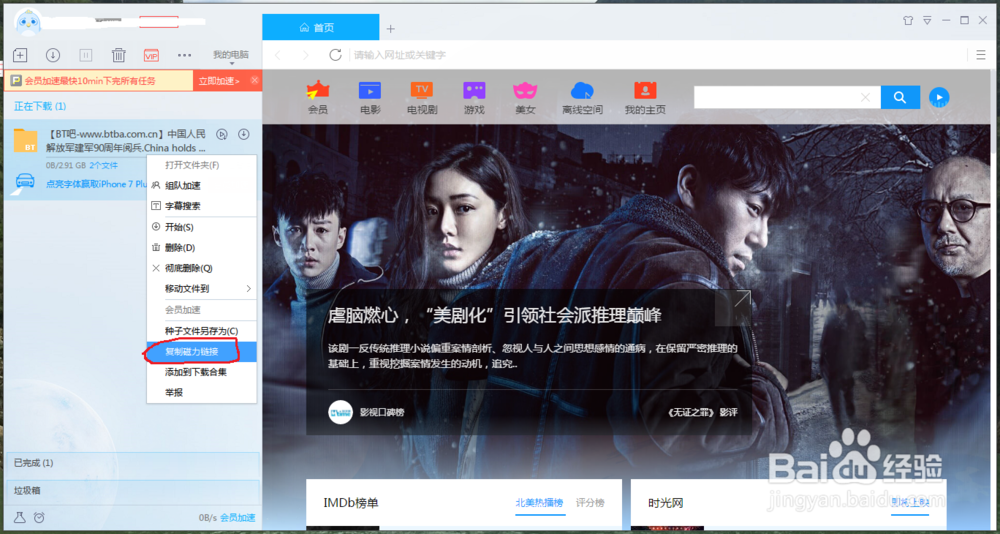The image size is (1000, 534).
Task: Select 字幕搜索 in context menu
Action: click(x=182, y=206)
